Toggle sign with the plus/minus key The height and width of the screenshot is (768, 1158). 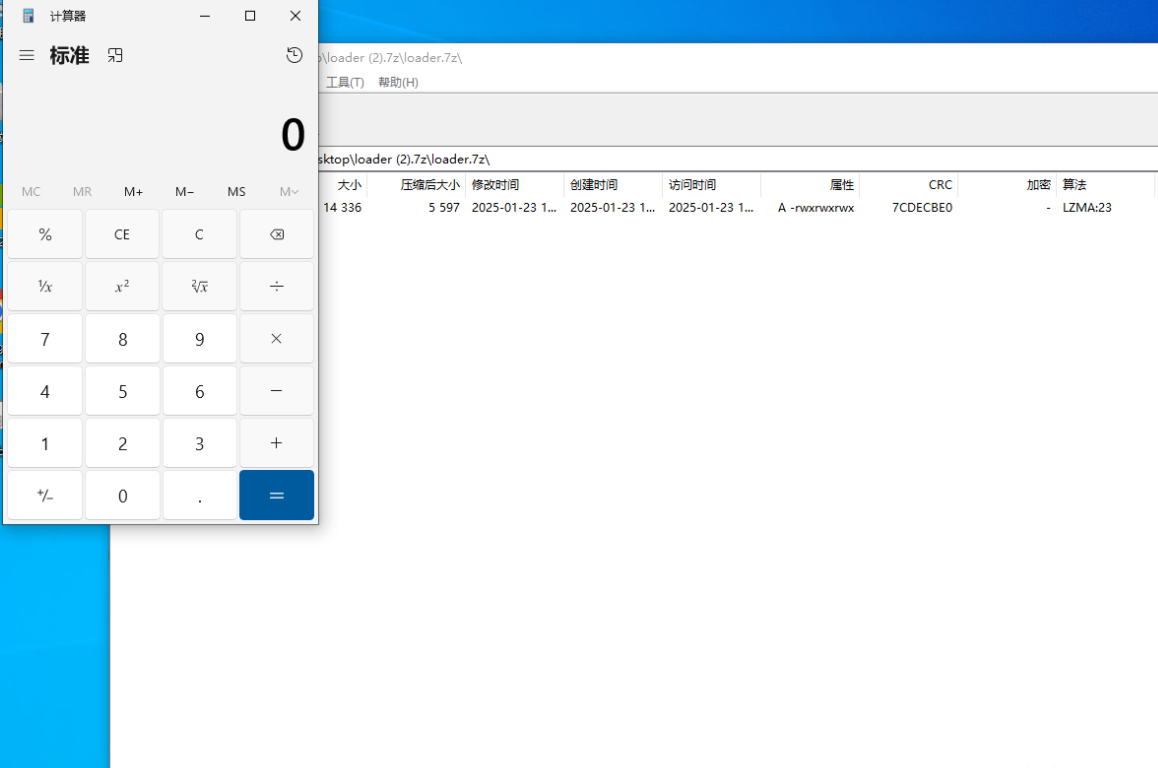tap(45, 496)
